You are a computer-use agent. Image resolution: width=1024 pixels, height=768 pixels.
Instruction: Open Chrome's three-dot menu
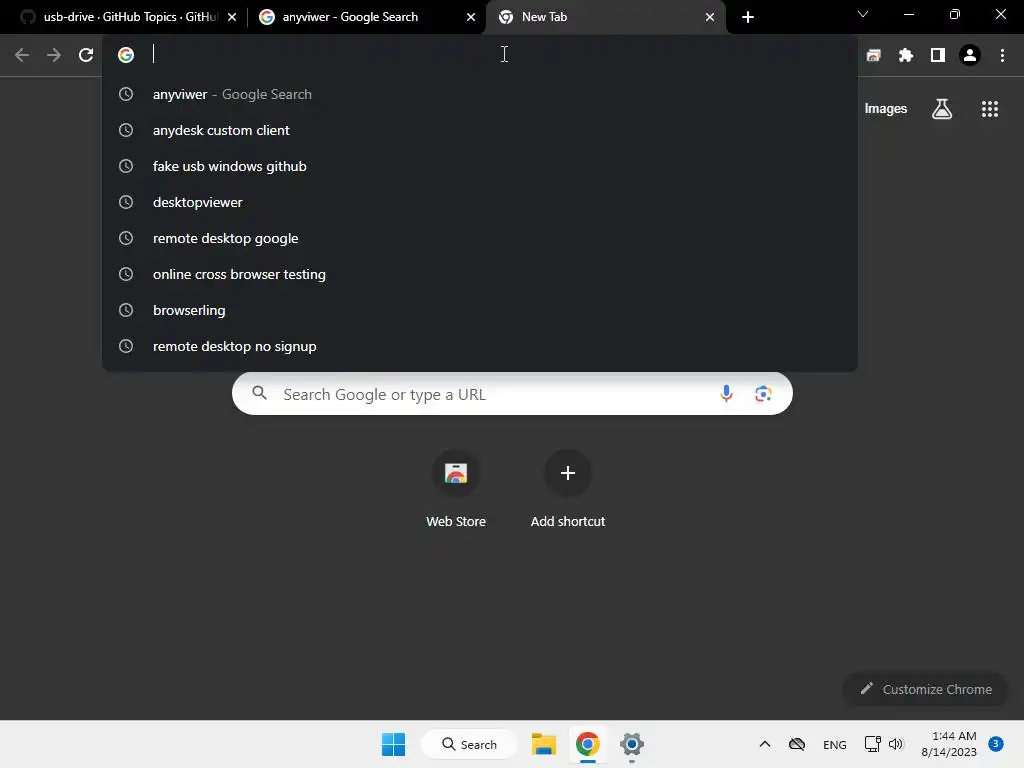pyautogui.click(x=1002, y=56)
